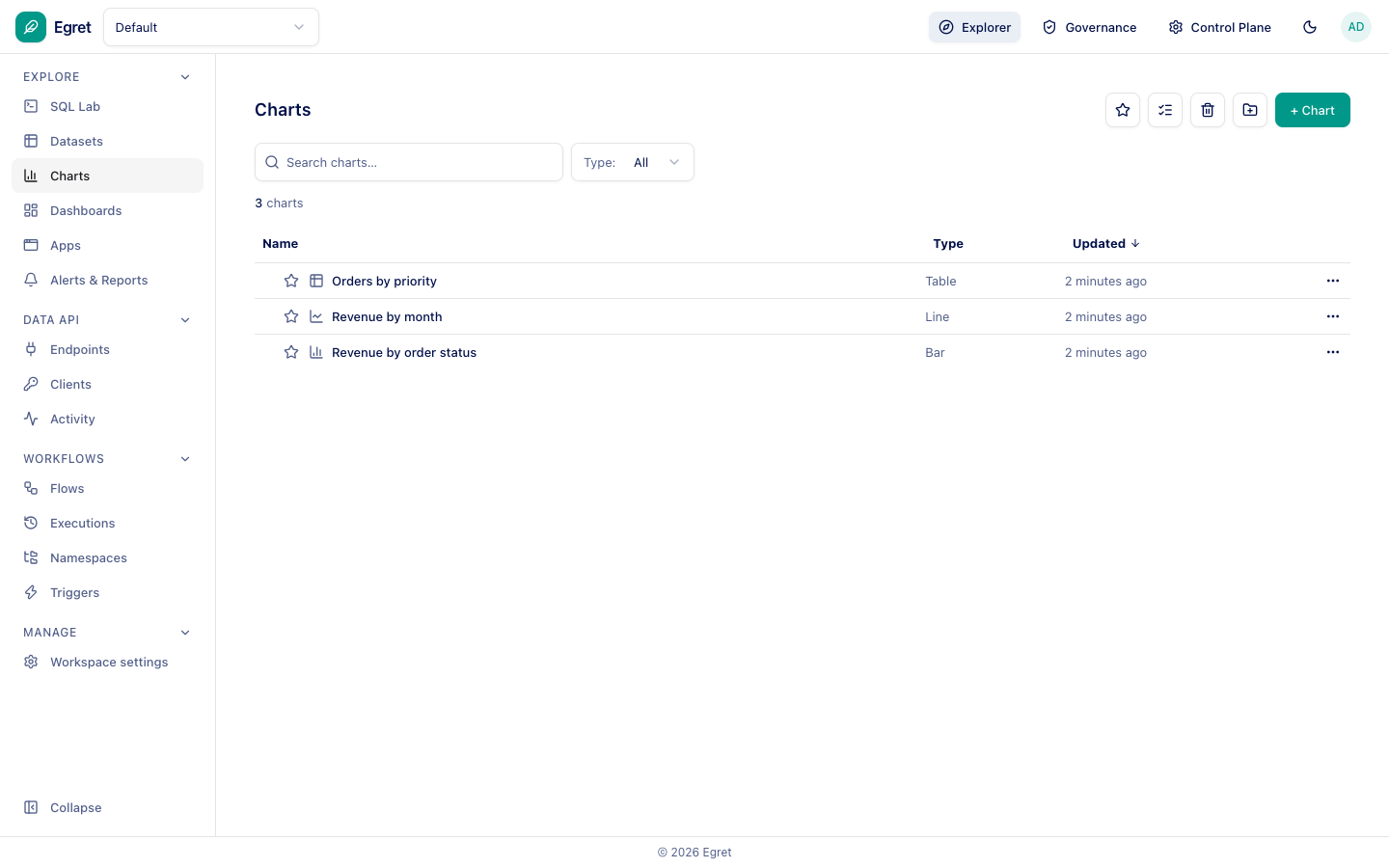Screen dimensions: 1389x868
Task: Click the © 2026 Egret footer text
Action: (x=694, y=852)
